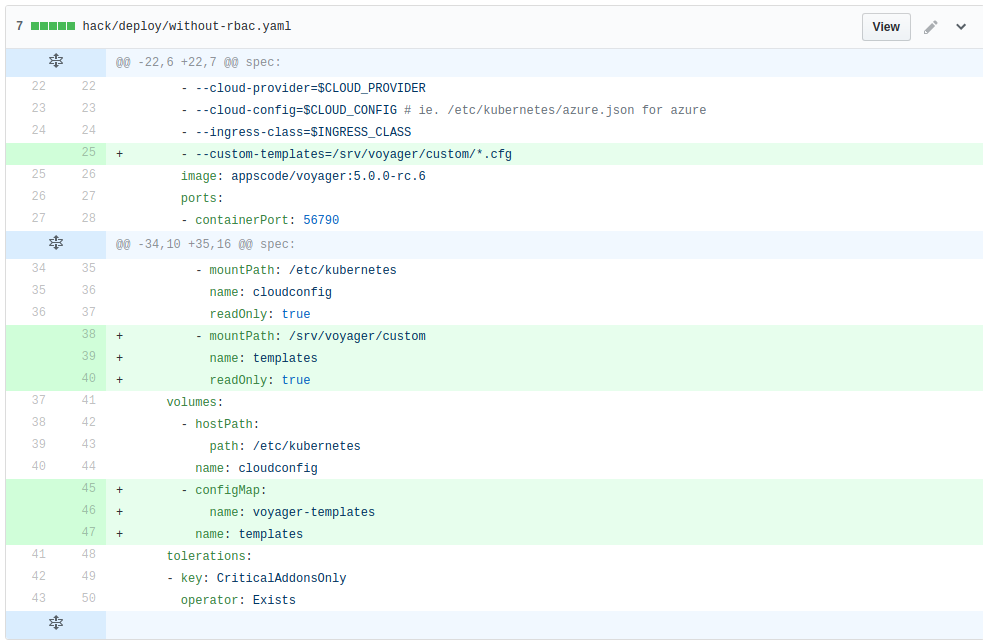Viewport: 983px width, 643px height.
Task: Click hunk header '@@ -22,6 +22,7 @@ spec:'
Action: (203, 62)
